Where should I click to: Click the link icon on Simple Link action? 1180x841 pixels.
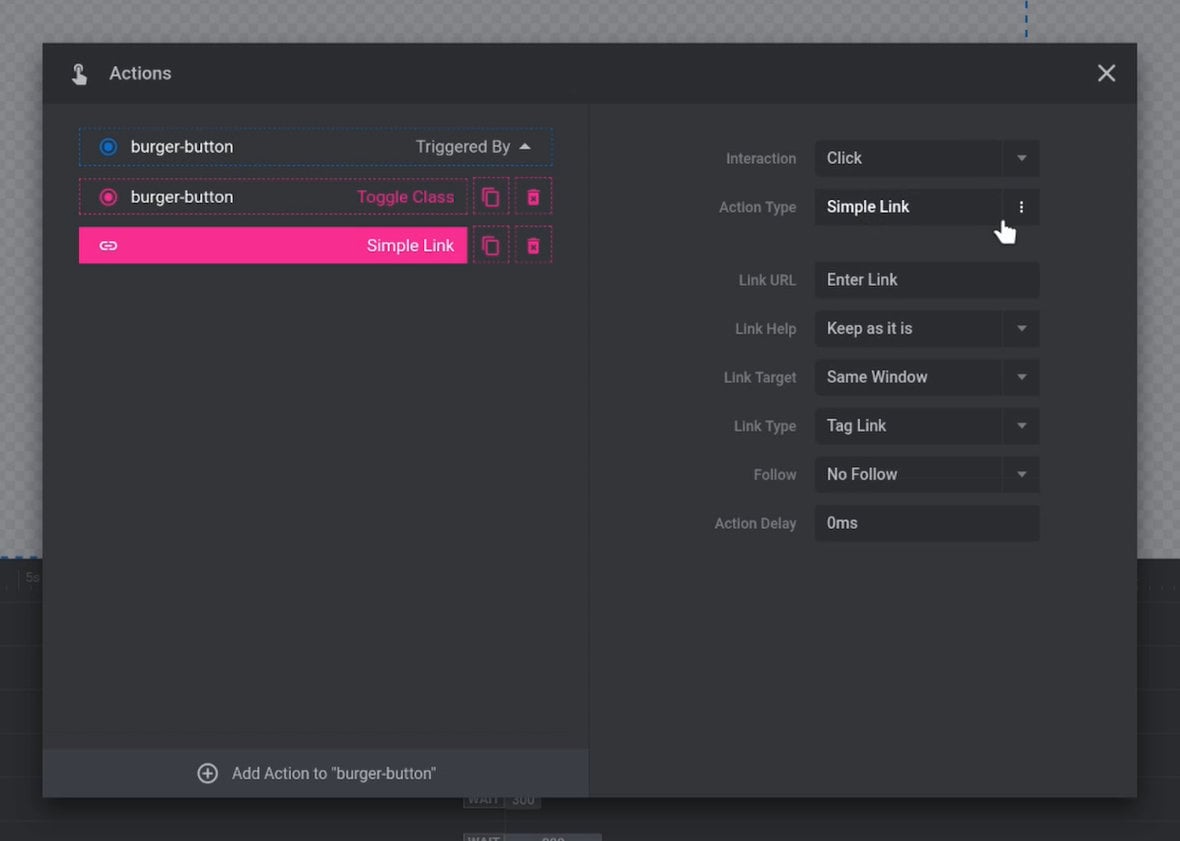110,245
